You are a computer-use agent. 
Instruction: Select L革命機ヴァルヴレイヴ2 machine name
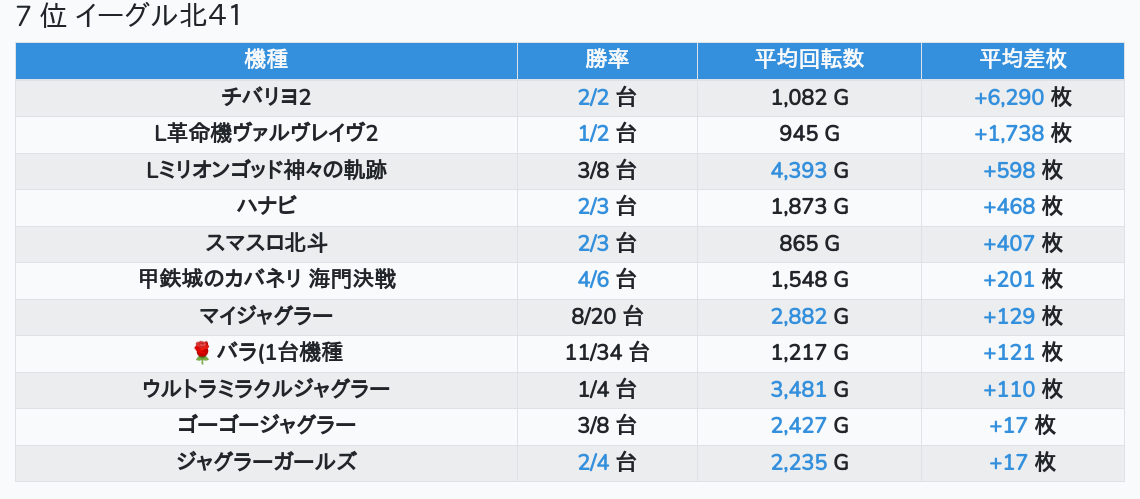(x=266, y=134)
